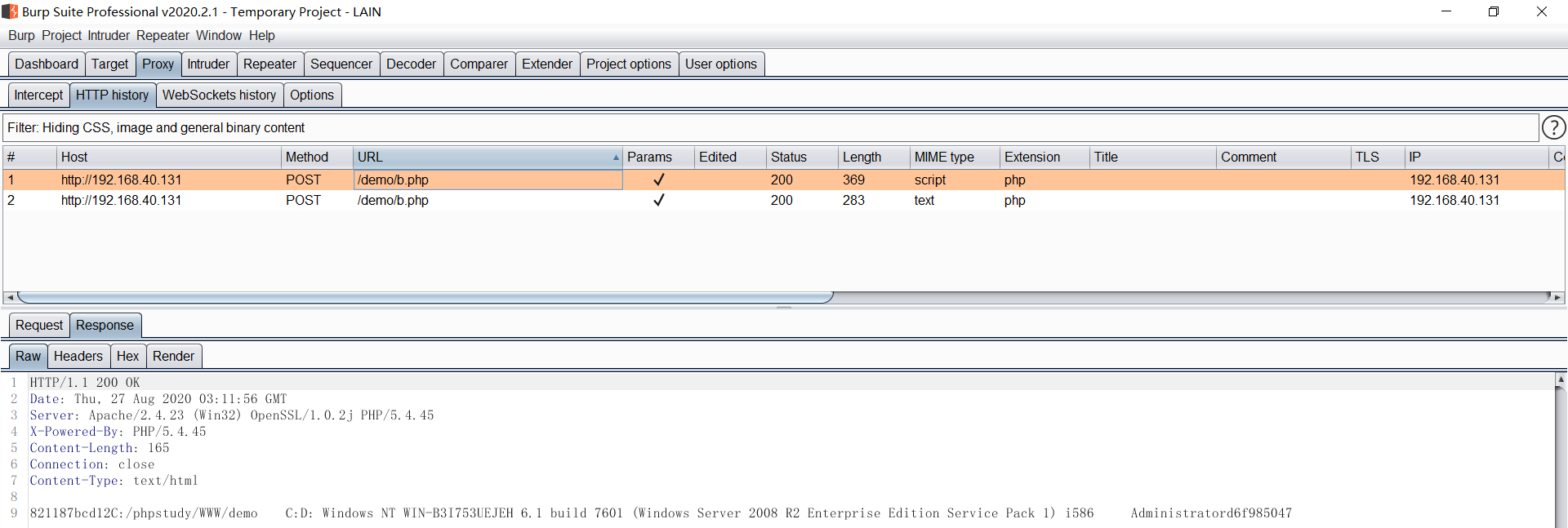This screenshot has height=528, width=1568.
Task: Open the Help menu
Action: point(262,35)
